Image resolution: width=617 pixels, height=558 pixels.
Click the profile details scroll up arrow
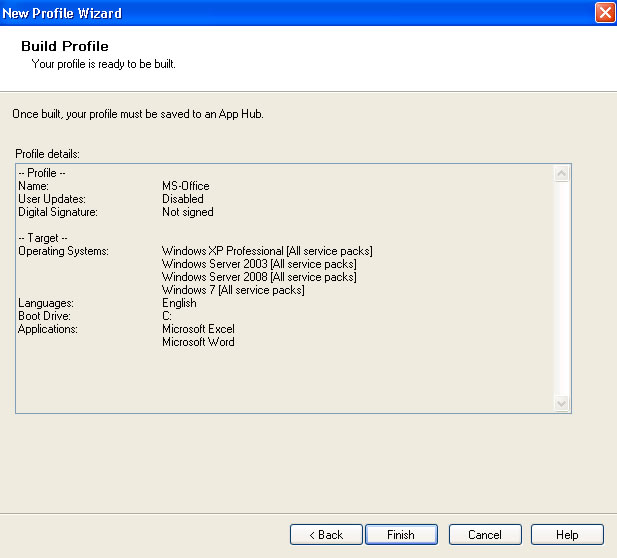point(562,174)
